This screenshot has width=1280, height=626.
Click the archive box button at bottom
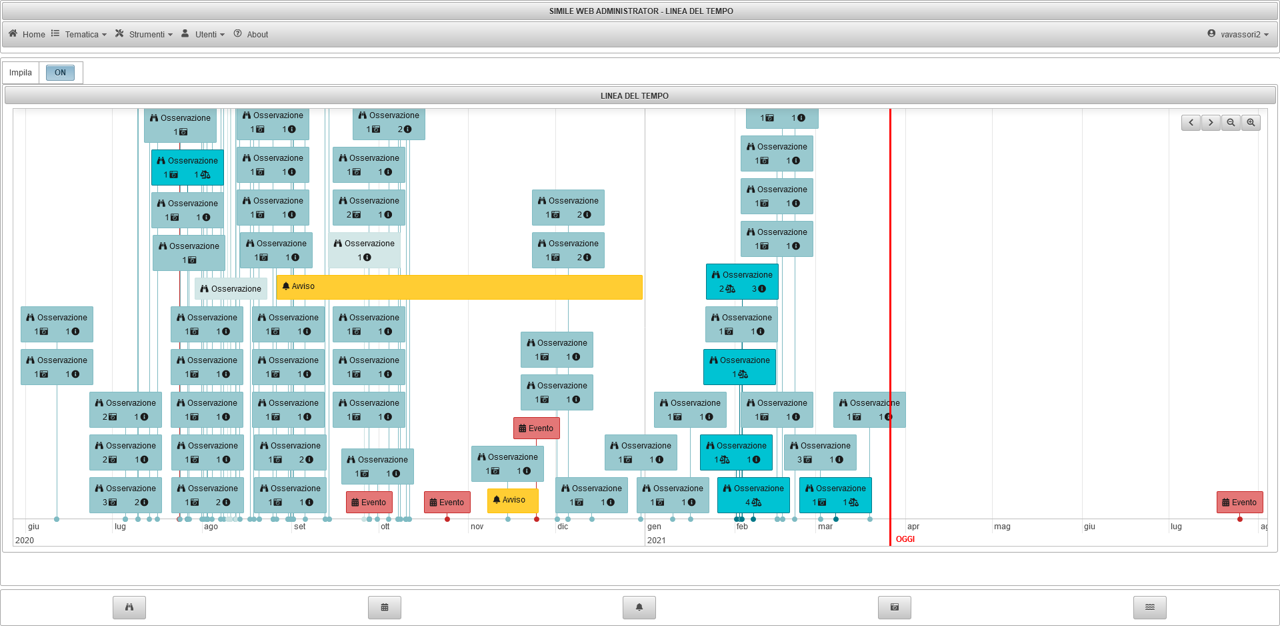pos(894,607)
